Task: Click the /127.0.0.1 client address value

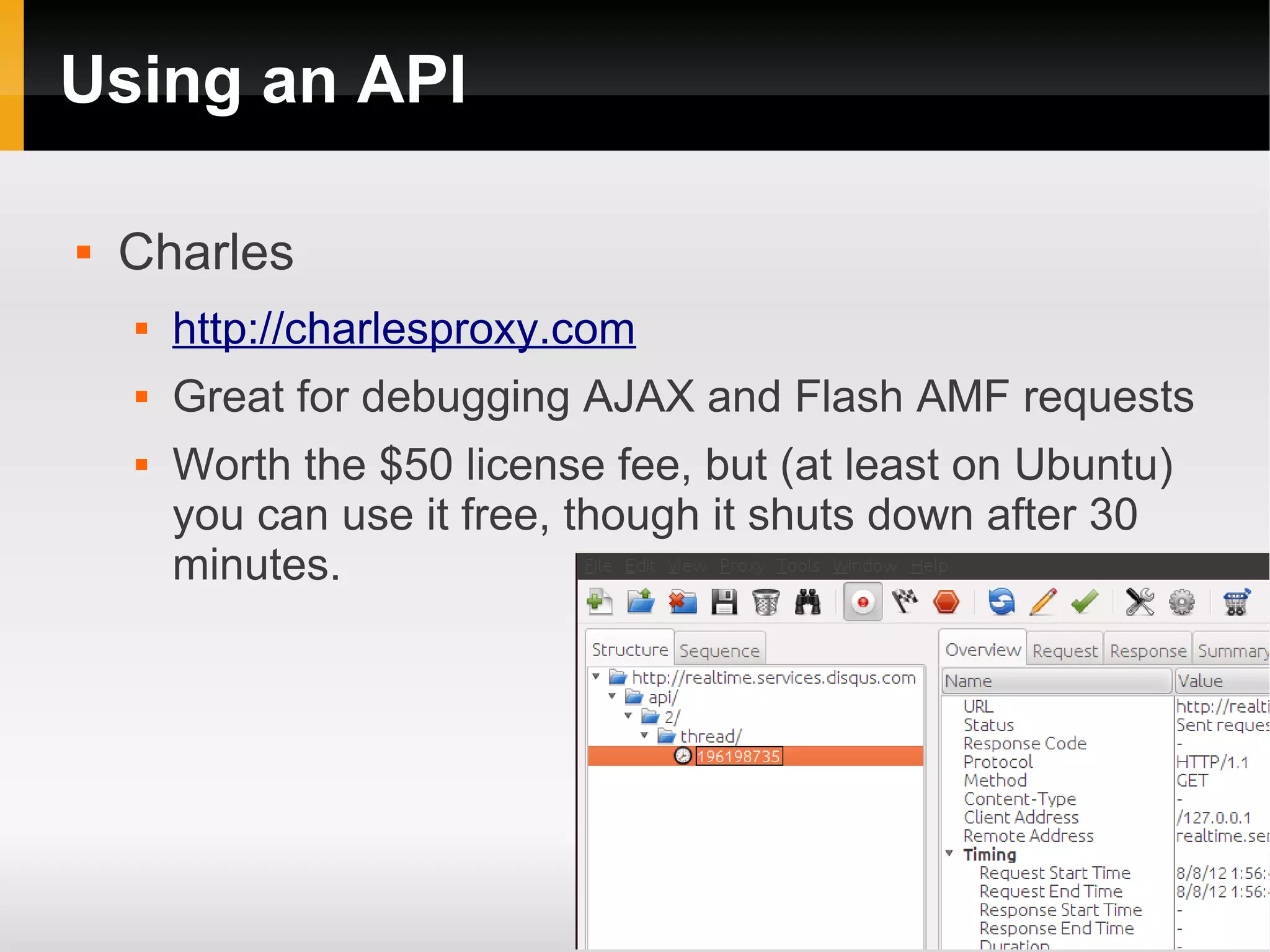Action: [1214, 817]
